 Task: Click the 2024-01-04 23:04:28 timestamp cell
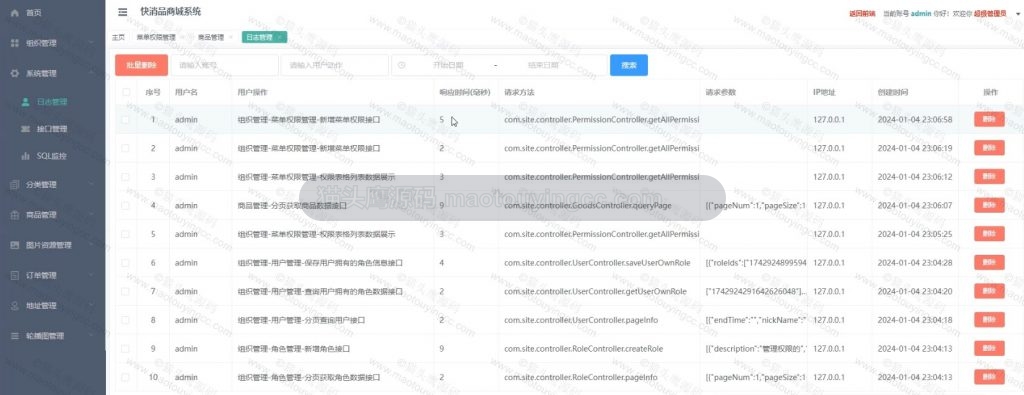click(x=915, y=262)
